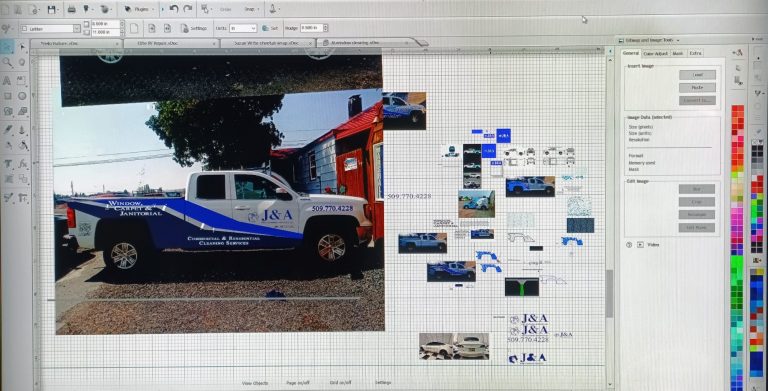Viewport: 768px width, 391px height.
Task: Toggle View Objects at bottom bar
Action: (x=255, y=383)
